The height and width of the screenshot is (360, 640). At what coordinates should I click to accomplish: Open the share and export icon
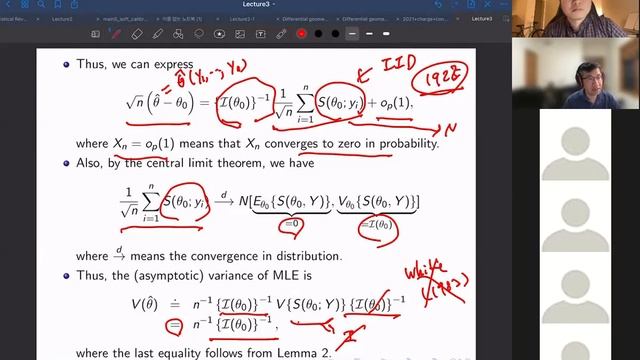point(74,4)
